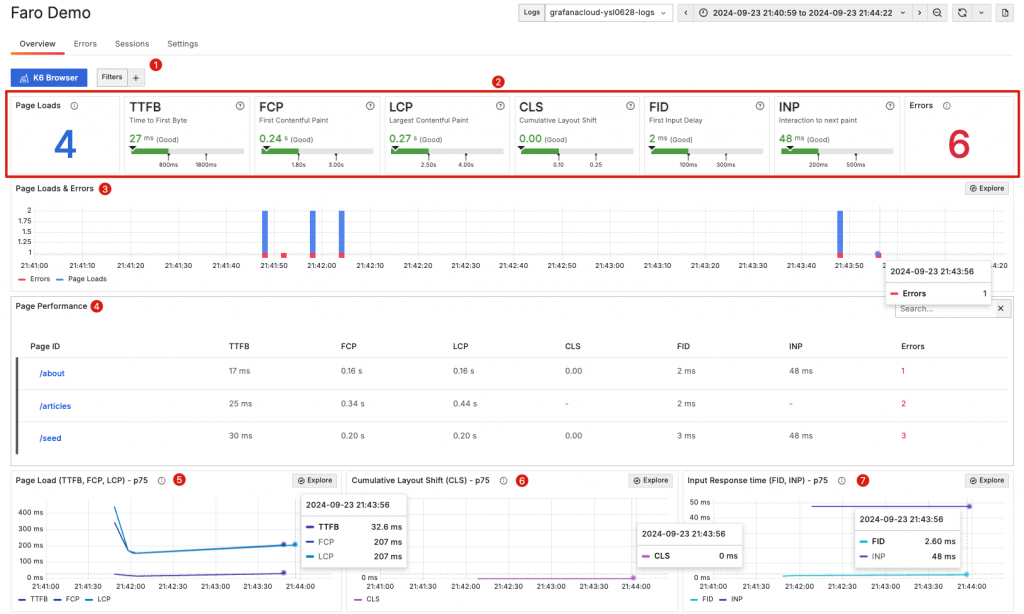Viewport: 1024px width, 614px height.
Task: Click the document icon in top bar
Action: (x=1004, y=12)
